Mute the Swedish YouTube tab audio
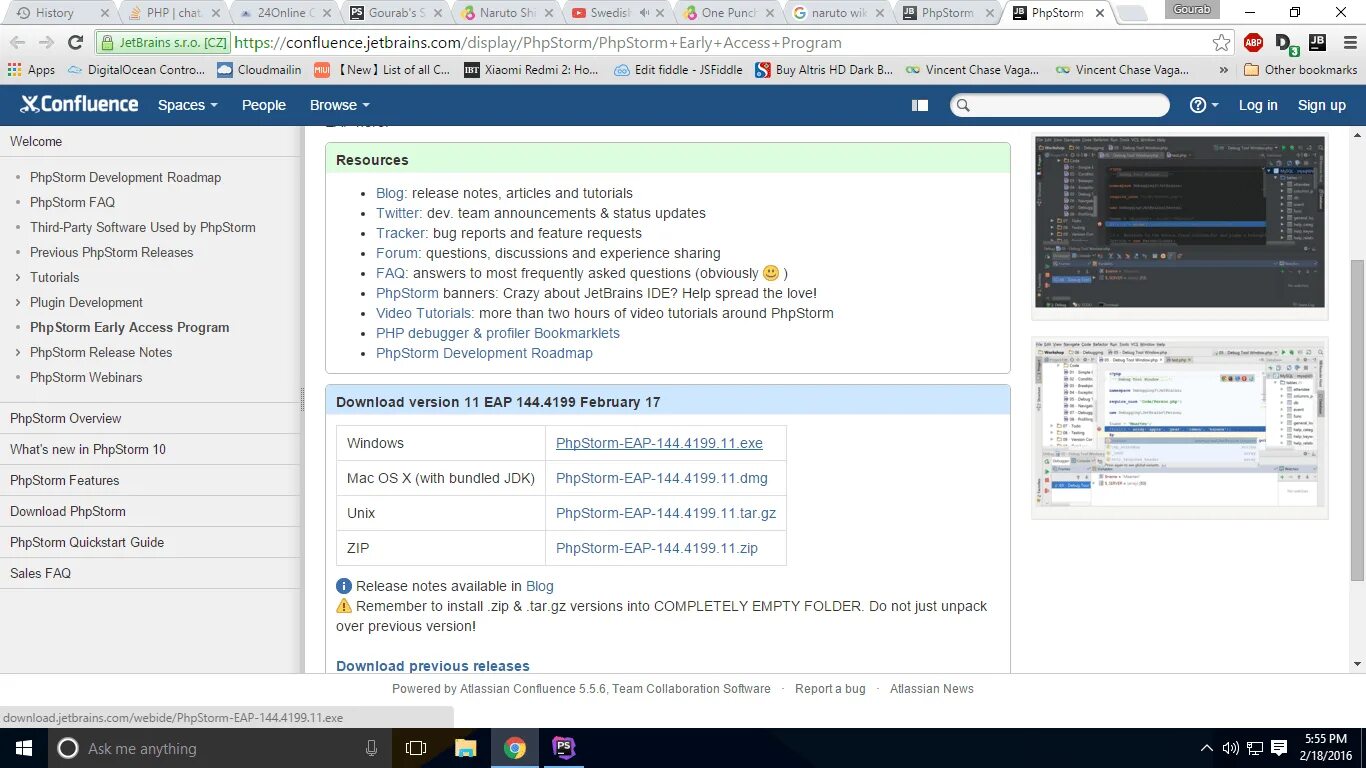Viewport: 1366px width, 768px height. click(x=644, y=13)
